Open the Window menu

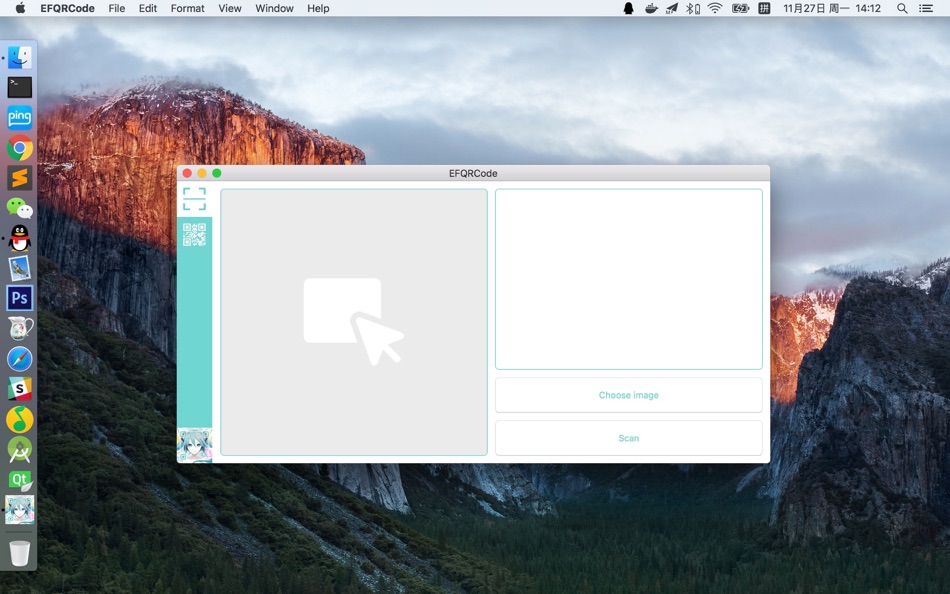(274, 8)
